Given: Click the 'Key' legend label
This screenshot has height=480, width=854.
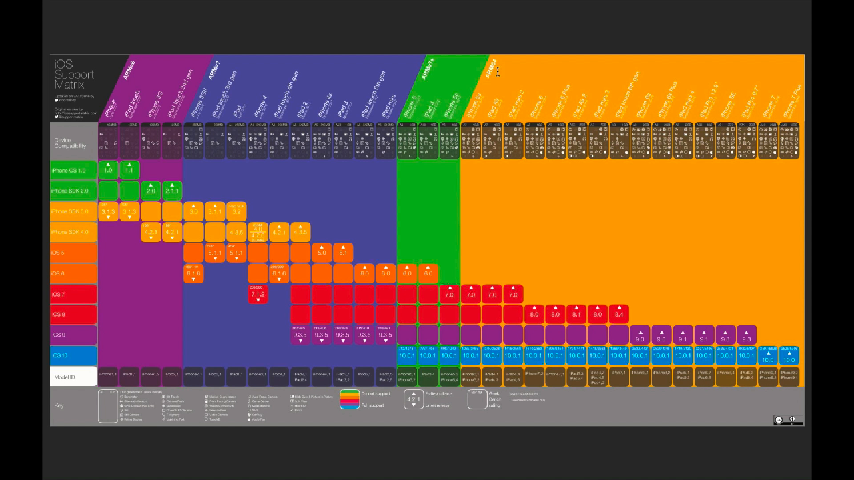Looking at the screenshot, I should 59,406.
